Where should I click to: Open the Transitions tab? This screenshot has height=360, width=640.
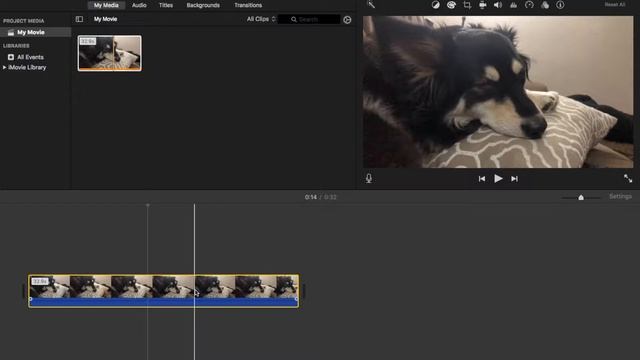248,5
